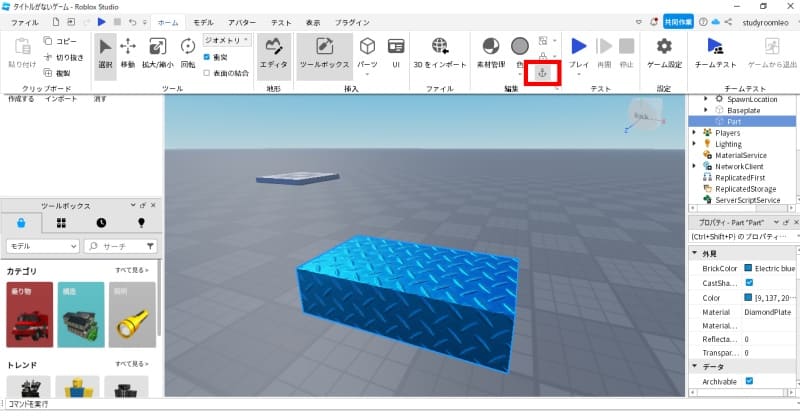Select the 乗り物 vehicle category thumbnail
800x418 pixels.
click(30, 314)
